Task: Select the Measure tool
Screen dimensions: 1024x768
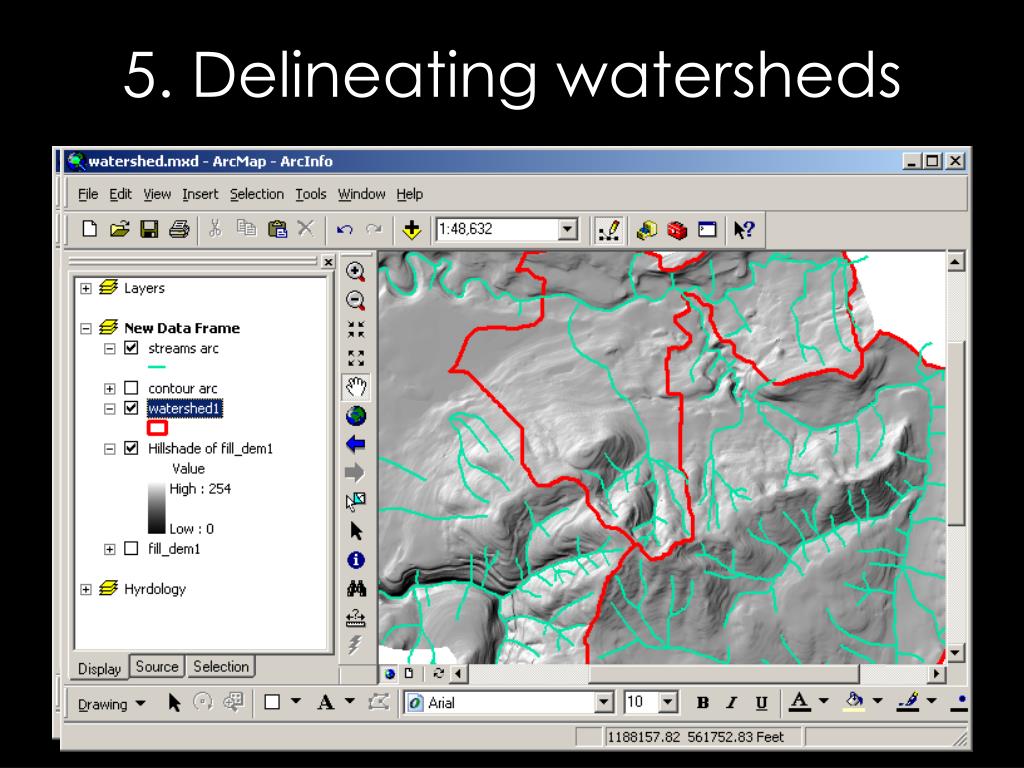Action: pyautogui.click(x=356, y=617)
